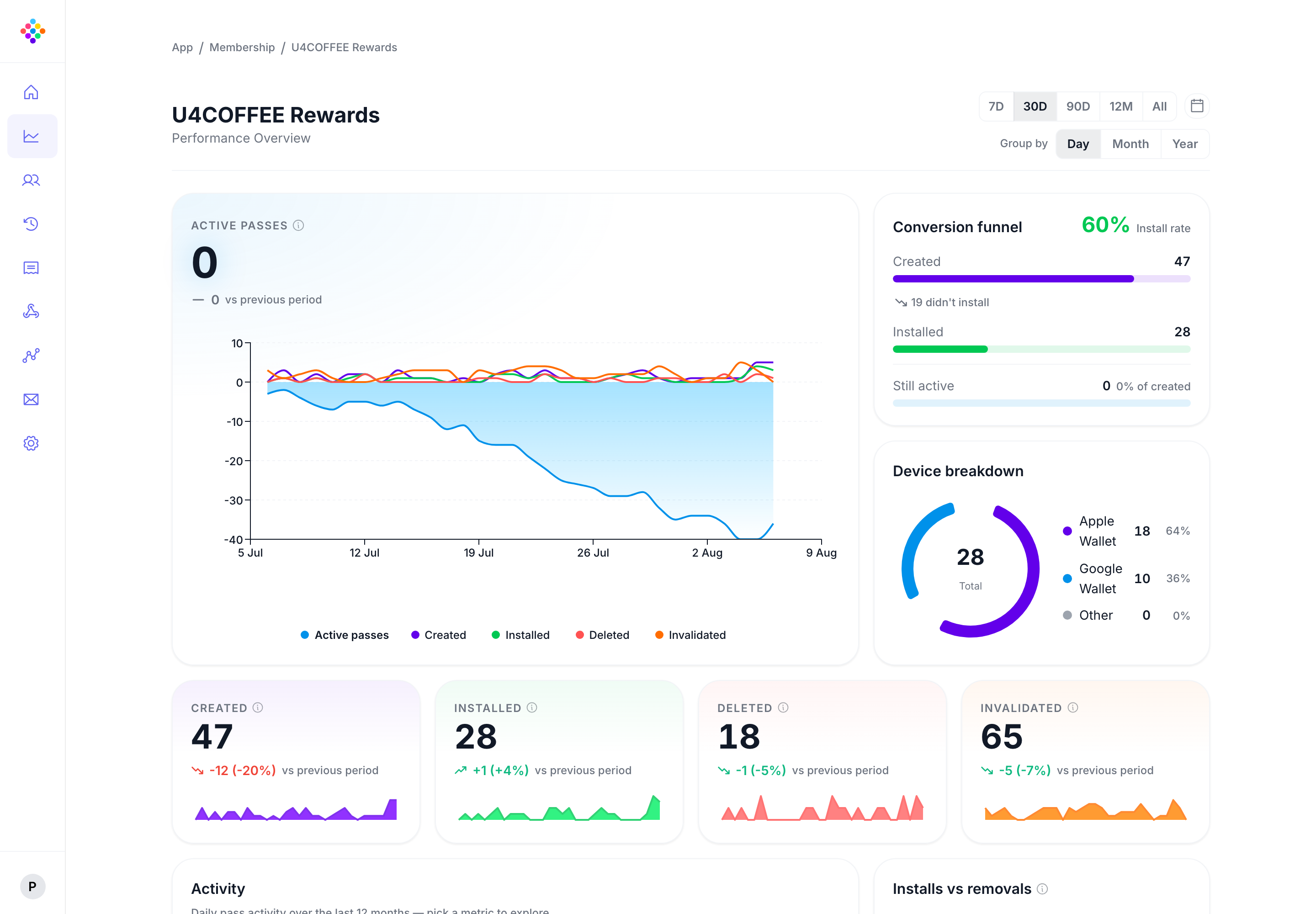Image resolution: width=1316 pixels, height=914 pixels.
Task: Click the Still active progress bar
Action: (x=1041, y=403)
